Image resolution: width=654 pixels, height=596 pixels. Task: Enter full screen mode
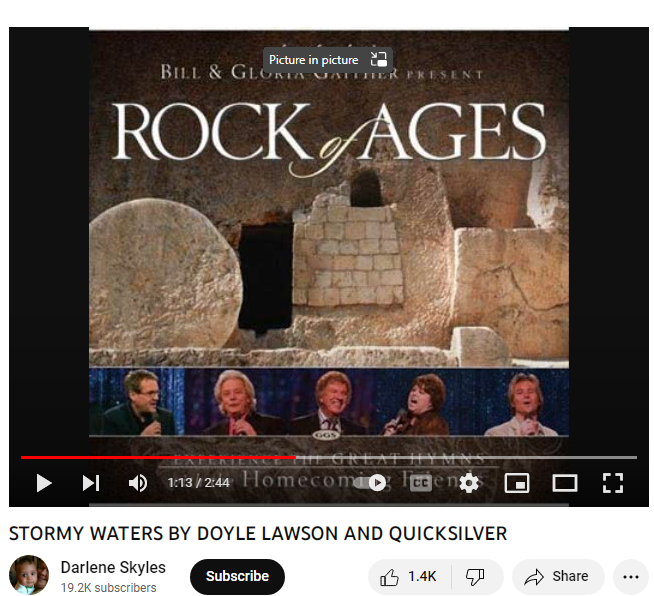click(613, 483)
